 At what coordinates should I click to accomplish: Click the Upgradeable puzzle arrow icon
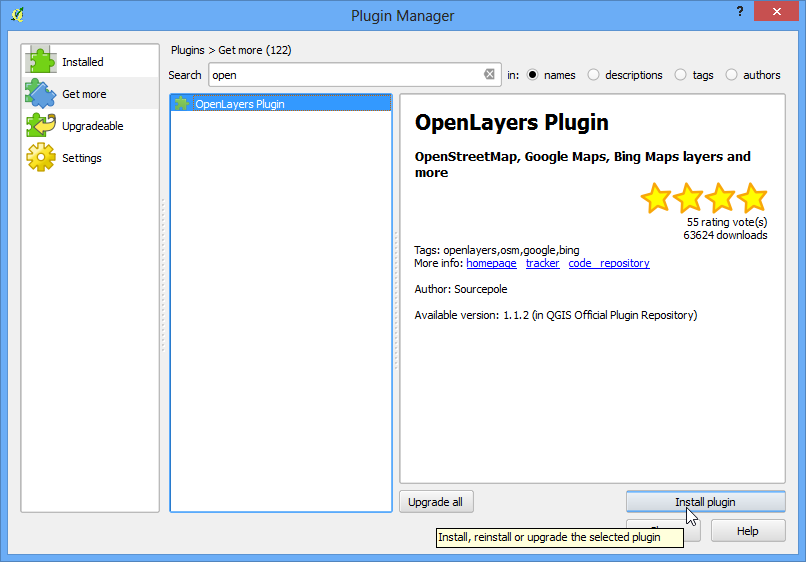tap(41, 125)
